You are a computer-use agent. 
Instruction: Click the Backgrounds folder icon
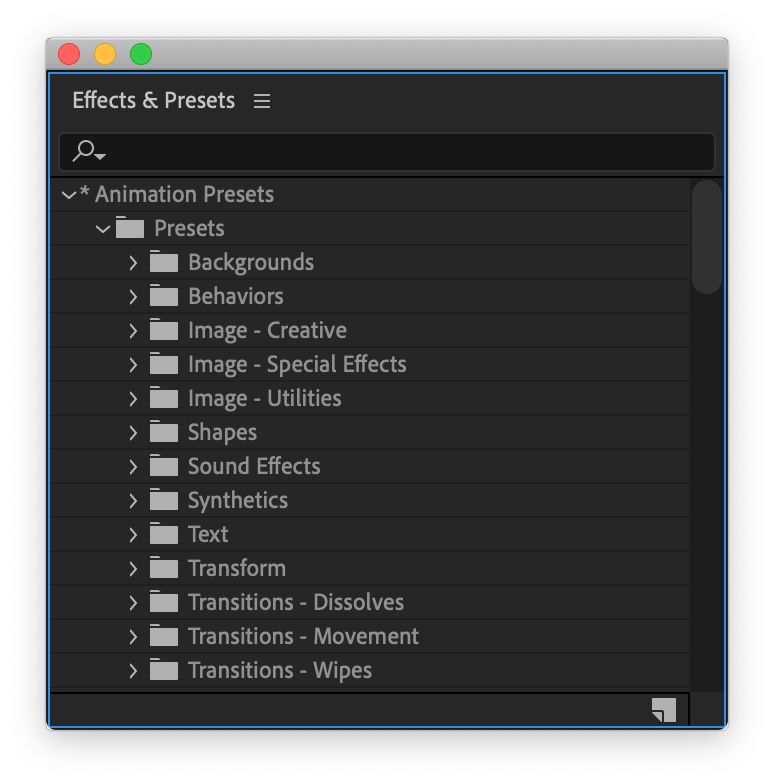pos(163,262)
